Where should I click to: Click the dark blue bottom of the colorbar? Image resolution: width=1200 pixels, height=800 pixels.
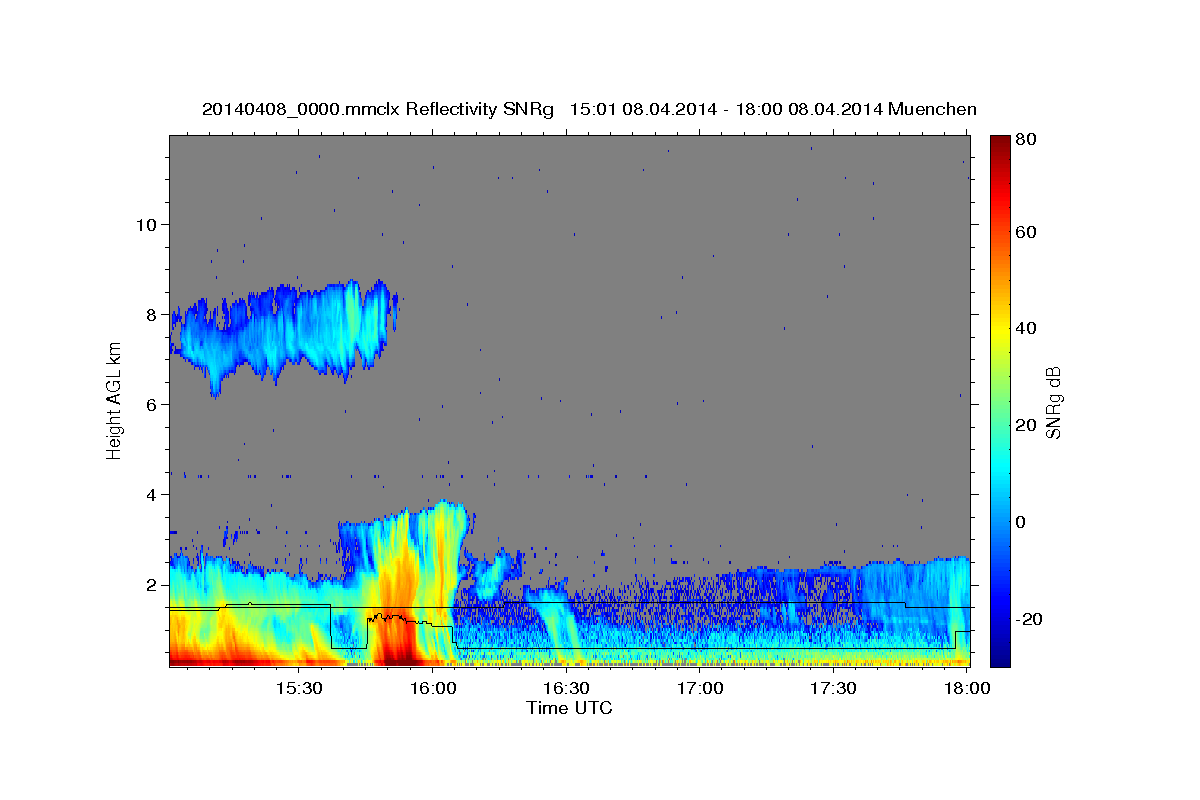tap(1000, 655)
